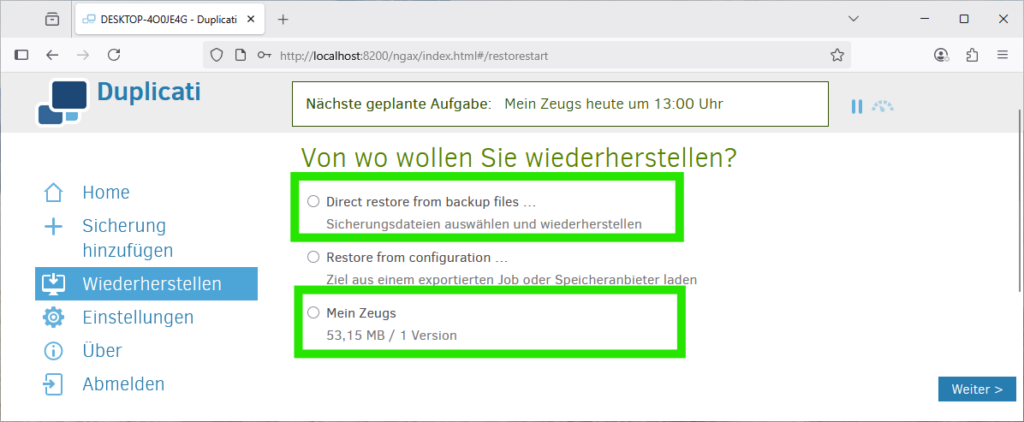The width and height of the screenshot is (1024, 422).
Task: Click the Home house icon
Action: point(53,193)
